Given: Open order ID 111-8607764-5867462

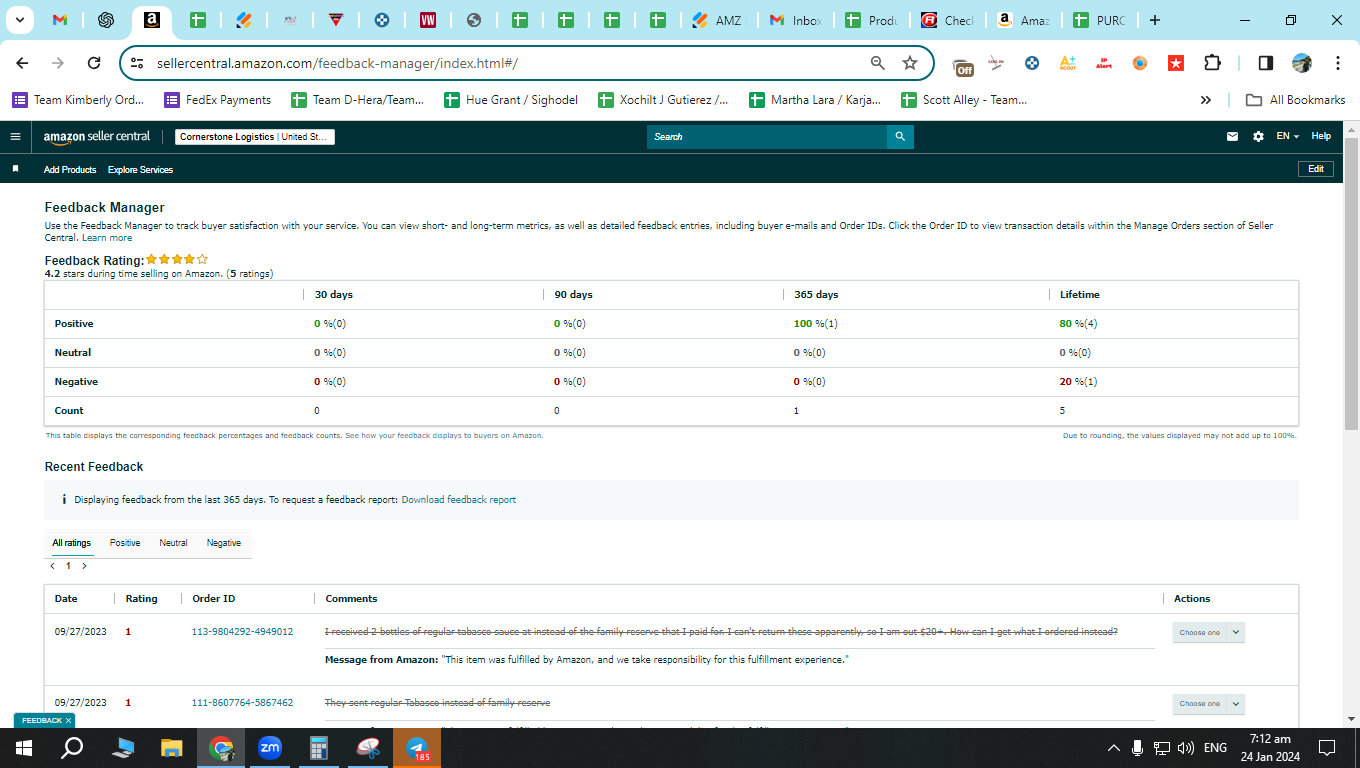Looking at the screenshot, I should [x=242, y=703].
